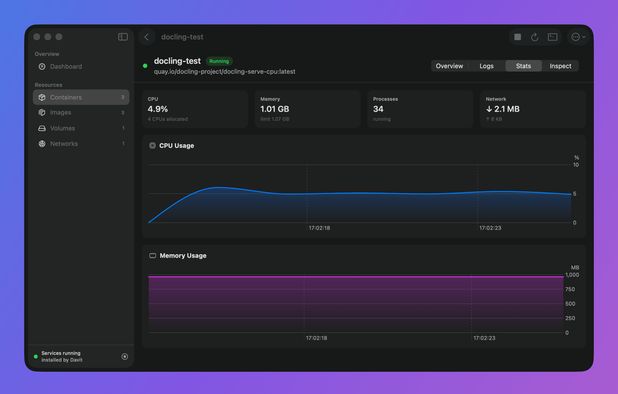Click the quay.io image path text
The height and width of the screenshot is (394, 618).
pos(224,72)
